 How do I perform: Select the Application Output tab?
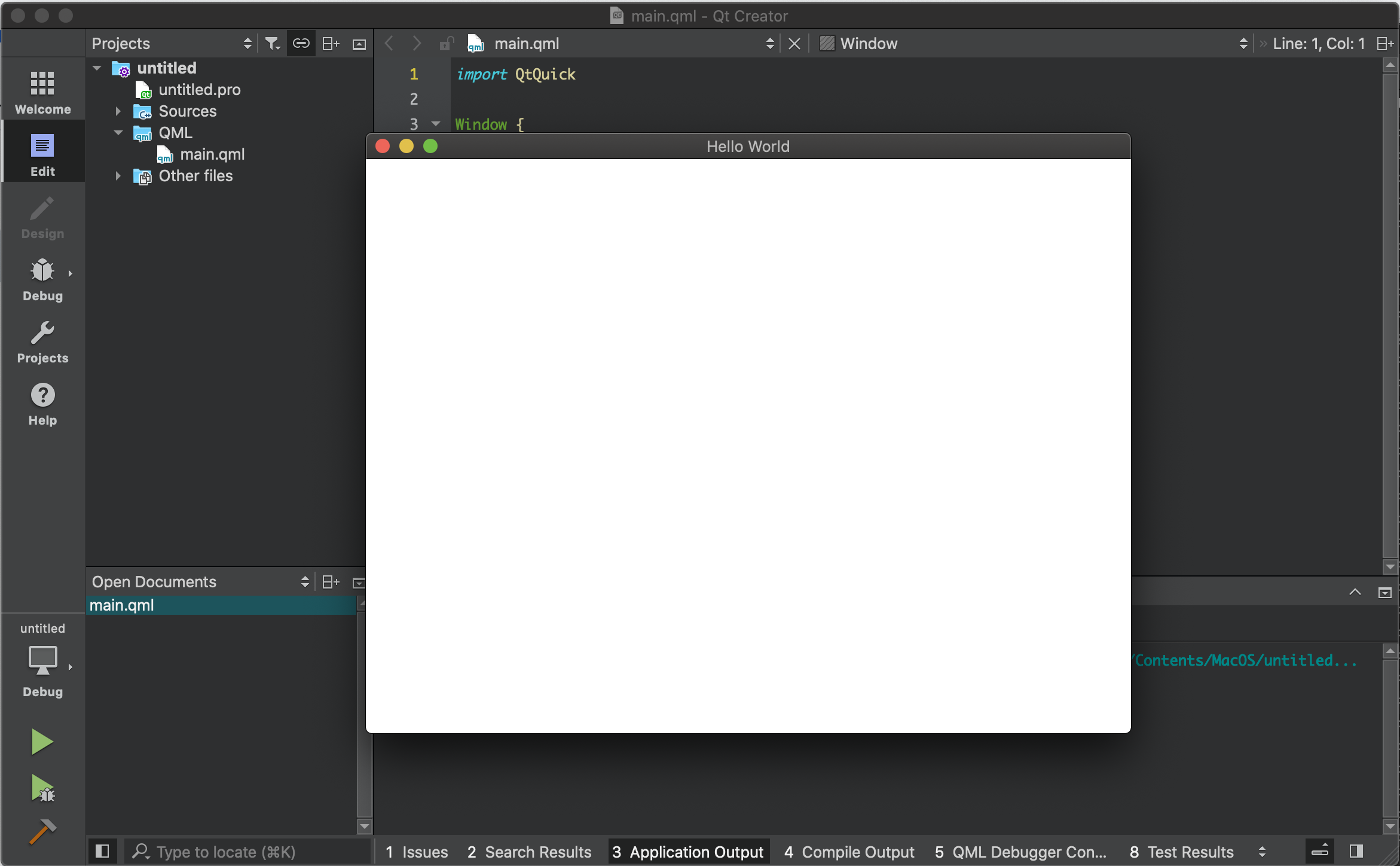[696, 851]
